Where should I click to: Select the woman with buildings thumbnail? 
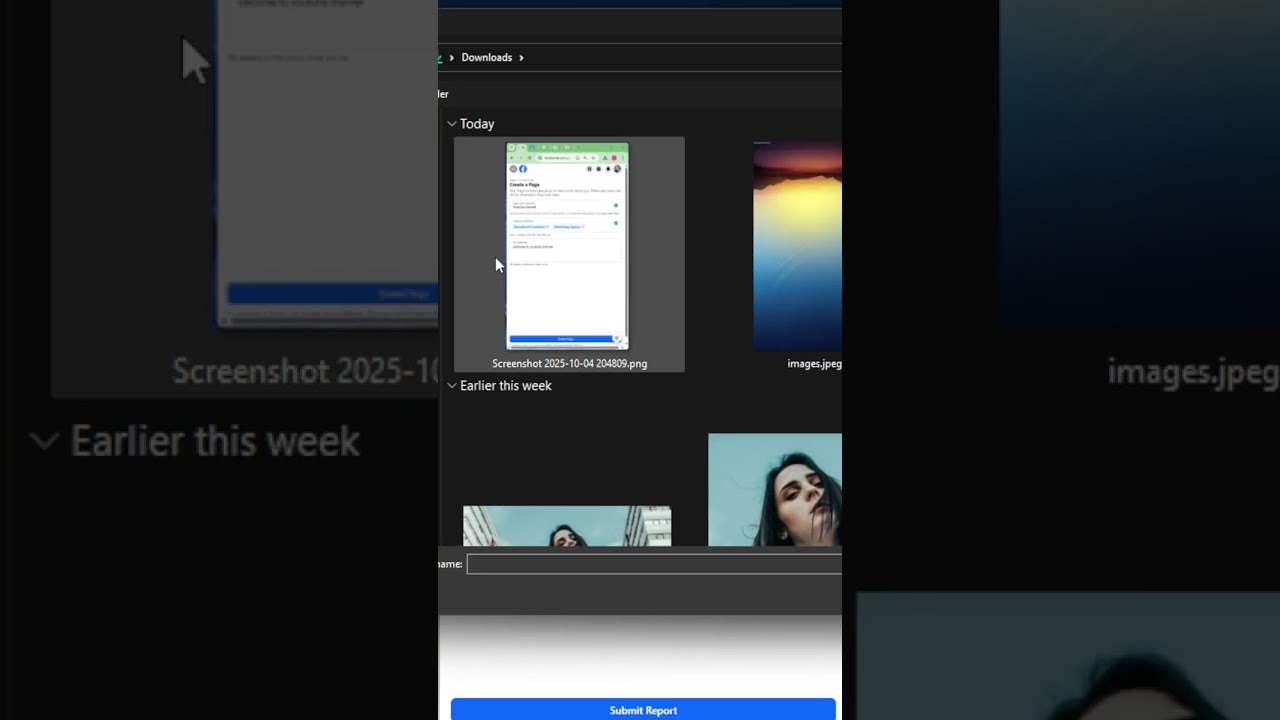tap(567, 526)
